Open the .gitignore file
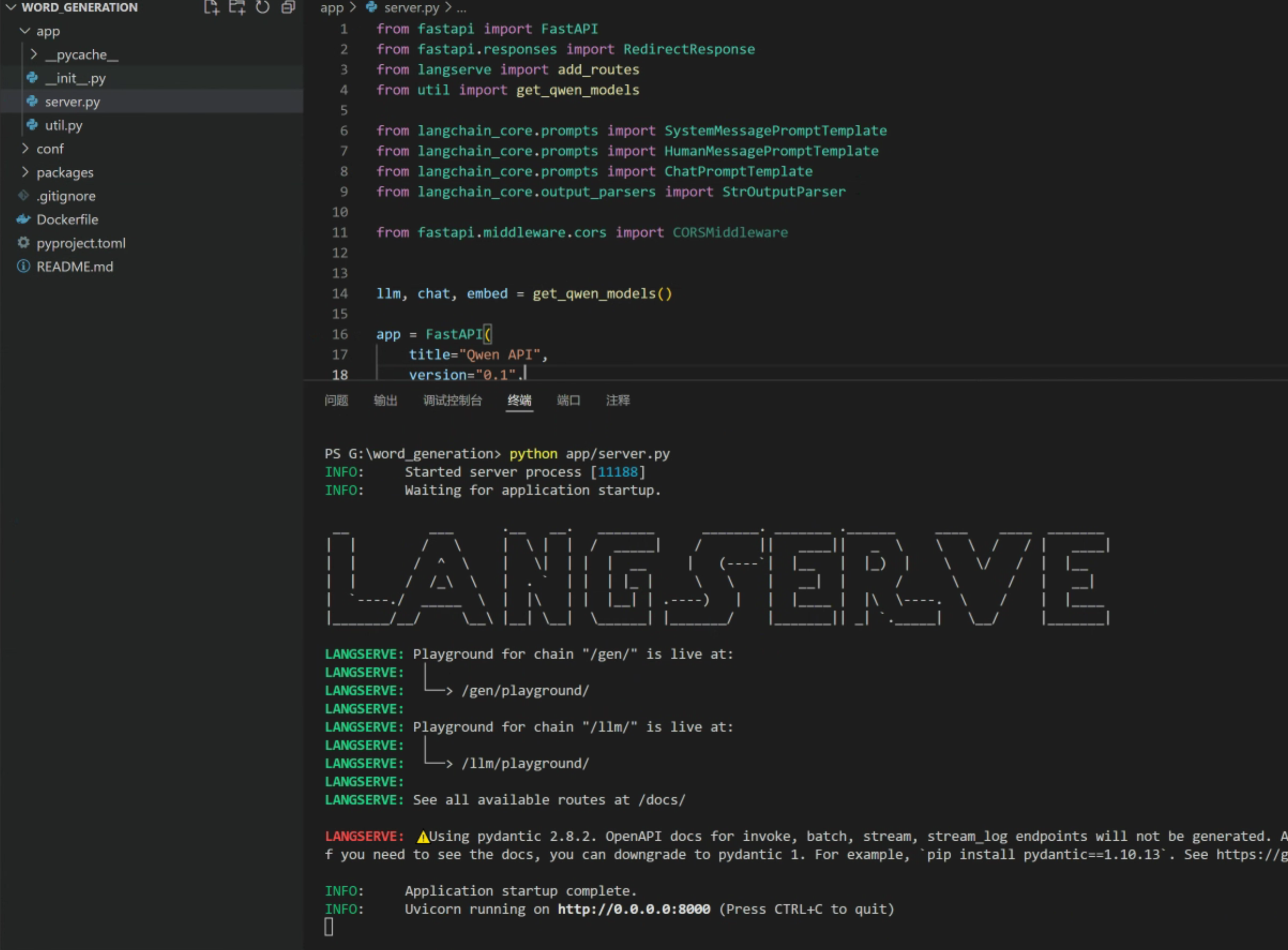The image size is (1288, 950). pyautogui.click(x=65, y=196)
